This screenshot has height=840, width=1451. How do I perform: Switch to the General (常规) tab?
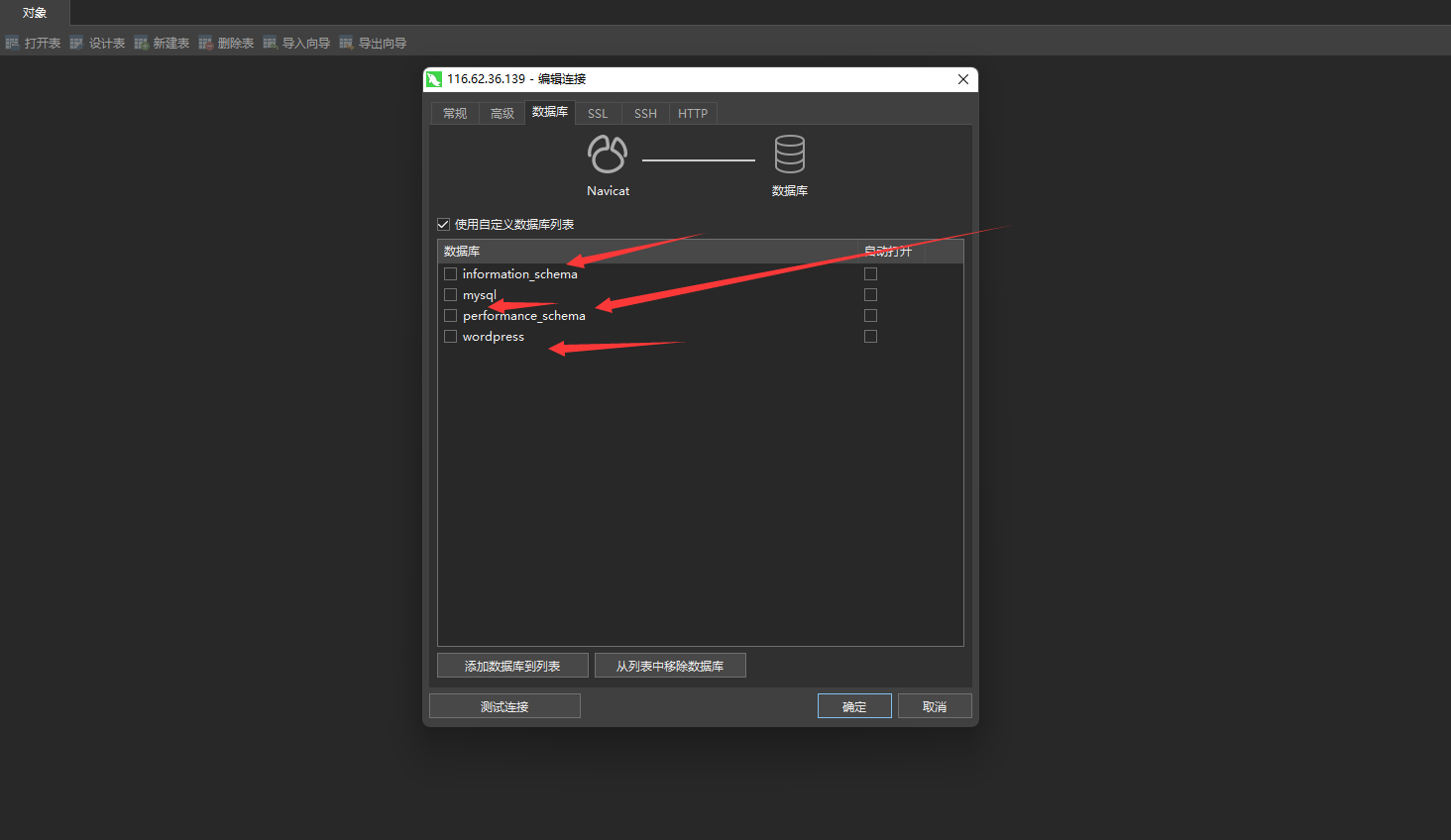pos(455,113)
